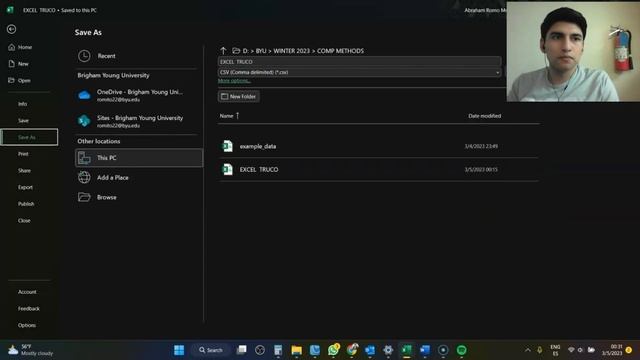Viewport: 640px width, 360px height.
Task: Open the Wi-Fi network tray icon
Action: coord(571,350)
